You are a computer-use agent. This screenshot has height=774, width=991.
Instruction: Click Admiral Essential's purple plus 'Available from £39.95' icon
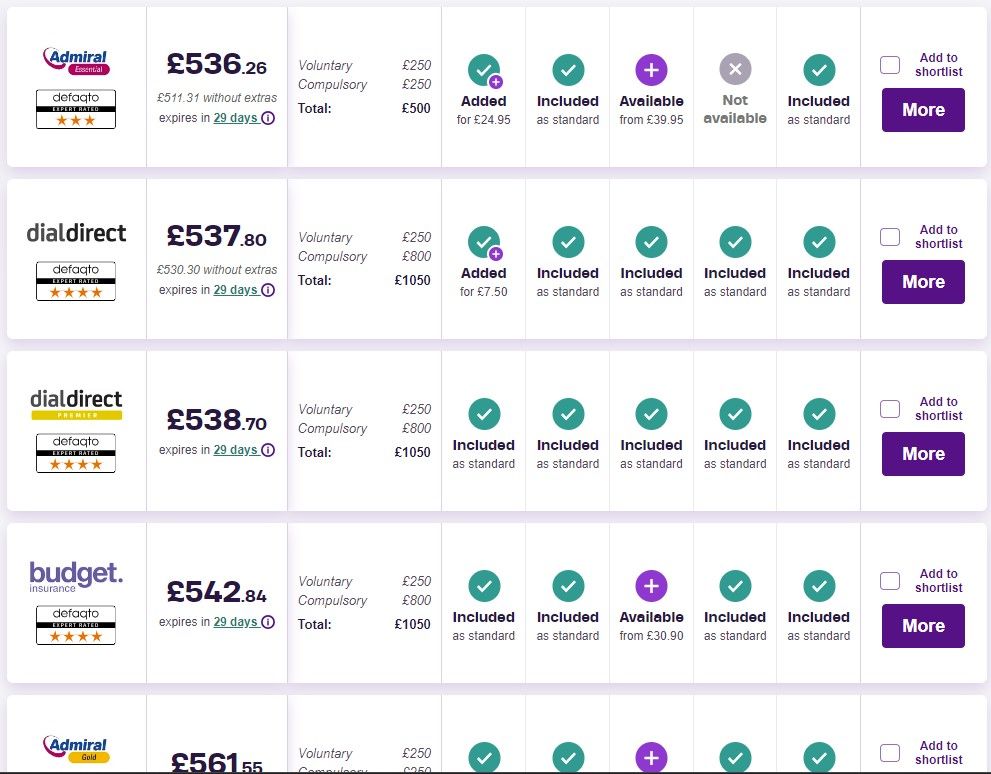651,69
